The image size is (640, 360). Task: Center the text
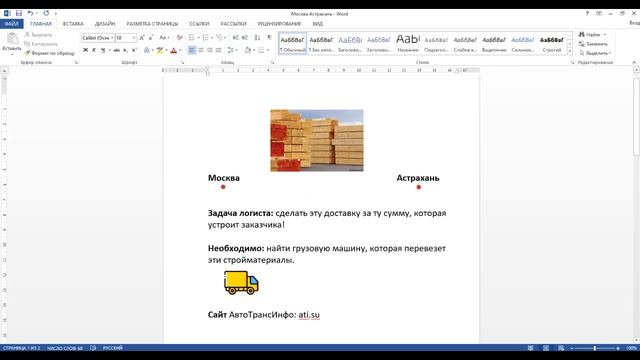(x=201, y=50)
